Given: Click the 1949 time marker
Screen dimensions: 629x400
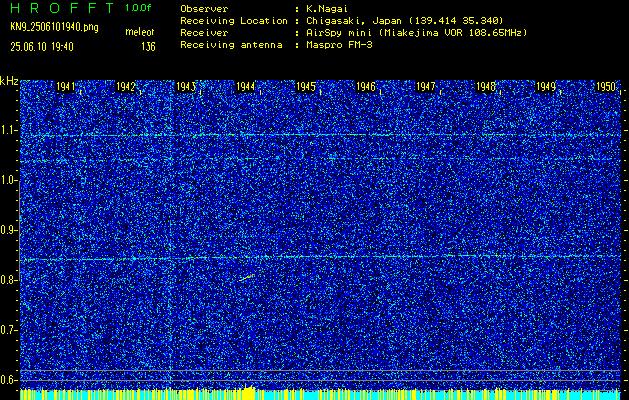Looking at the screenshot, I should (x=546, y=87).
